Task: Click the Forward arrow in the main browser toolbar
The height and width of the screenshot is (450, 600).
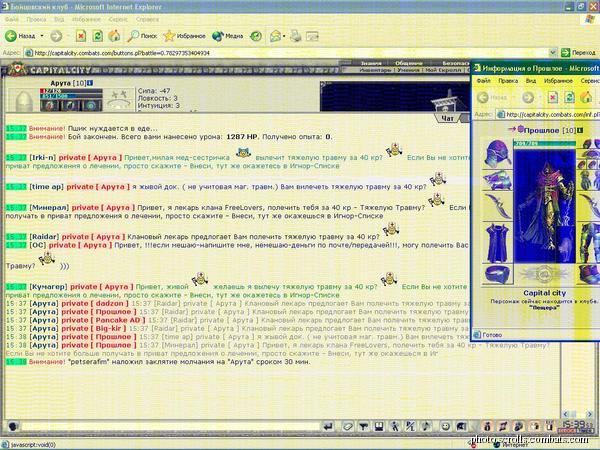Action: tap(56, 36)
